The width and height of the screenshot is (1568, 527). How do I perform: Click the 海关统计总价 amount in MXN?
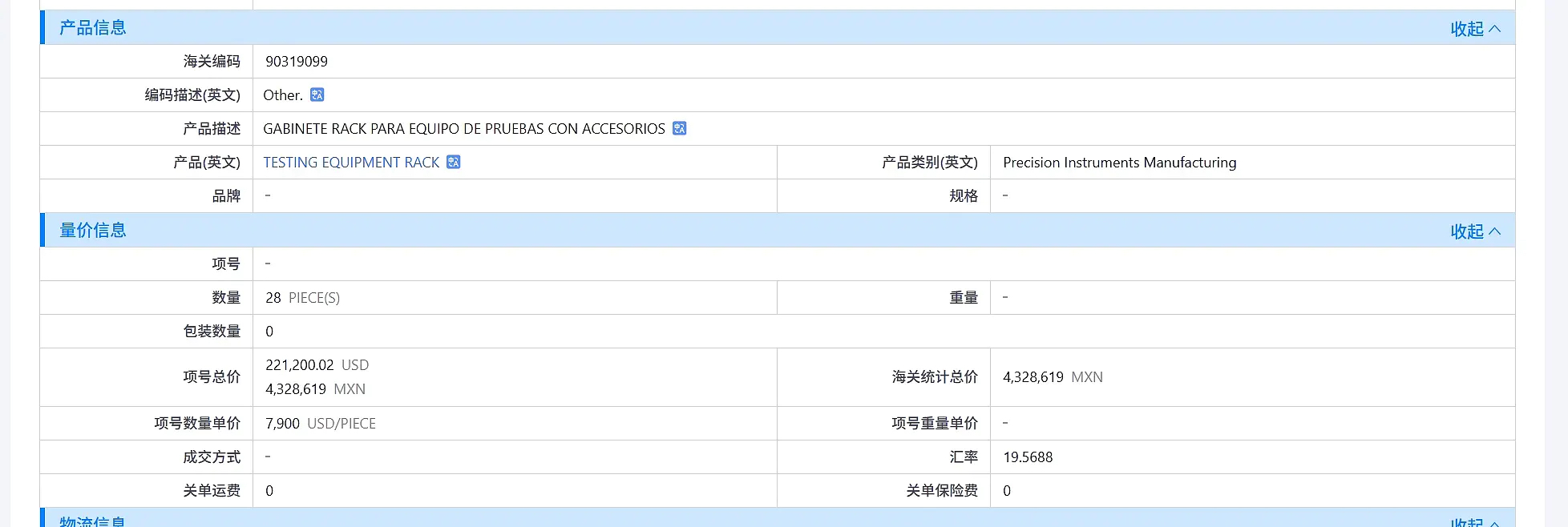1053,377
